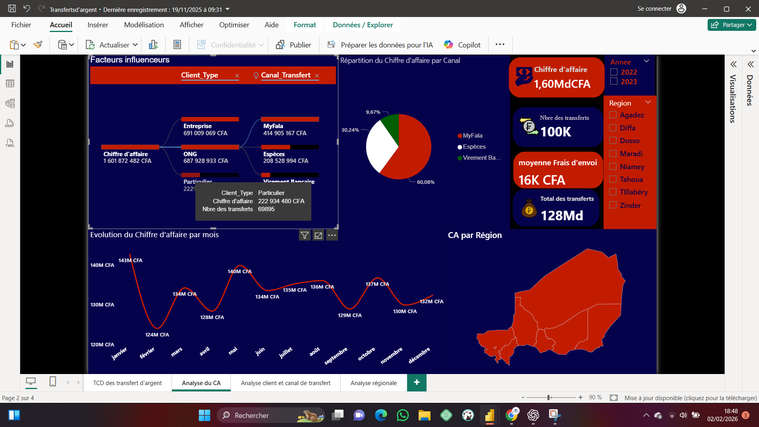Open DAX query view in left sidebar
Viewport: 759px width, 427px height.
coord(10,123)
